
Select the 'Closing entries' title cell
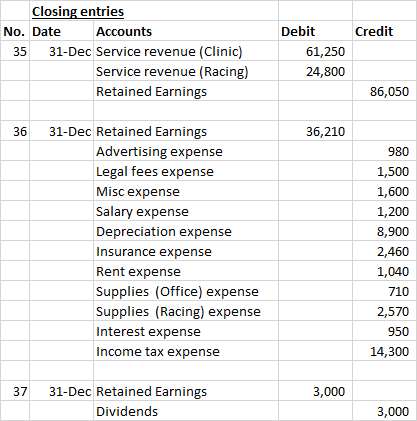[154, 11]
